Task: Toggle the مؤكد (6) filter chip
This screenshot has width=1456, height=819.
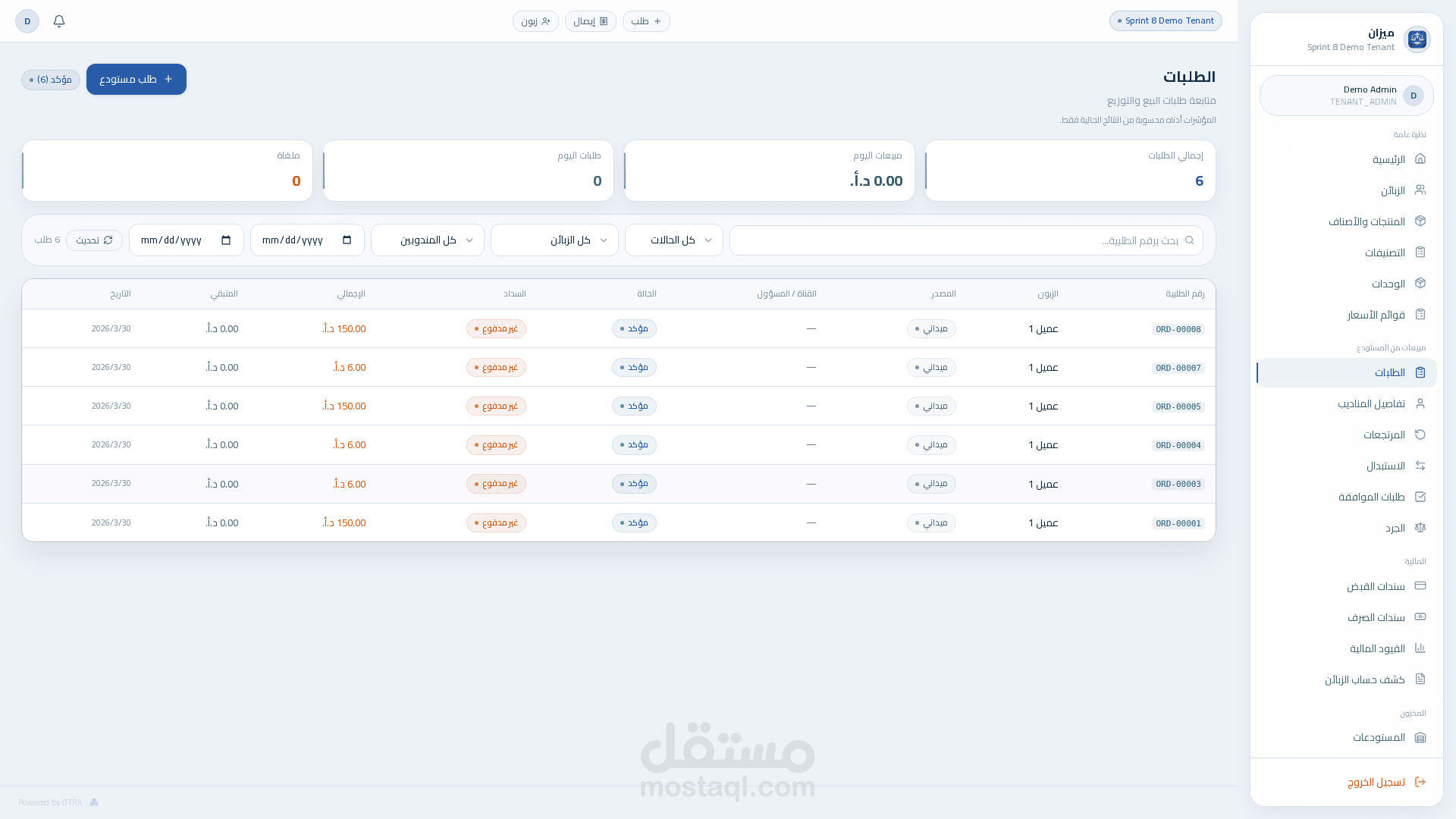Action: (x=51, y=80)
